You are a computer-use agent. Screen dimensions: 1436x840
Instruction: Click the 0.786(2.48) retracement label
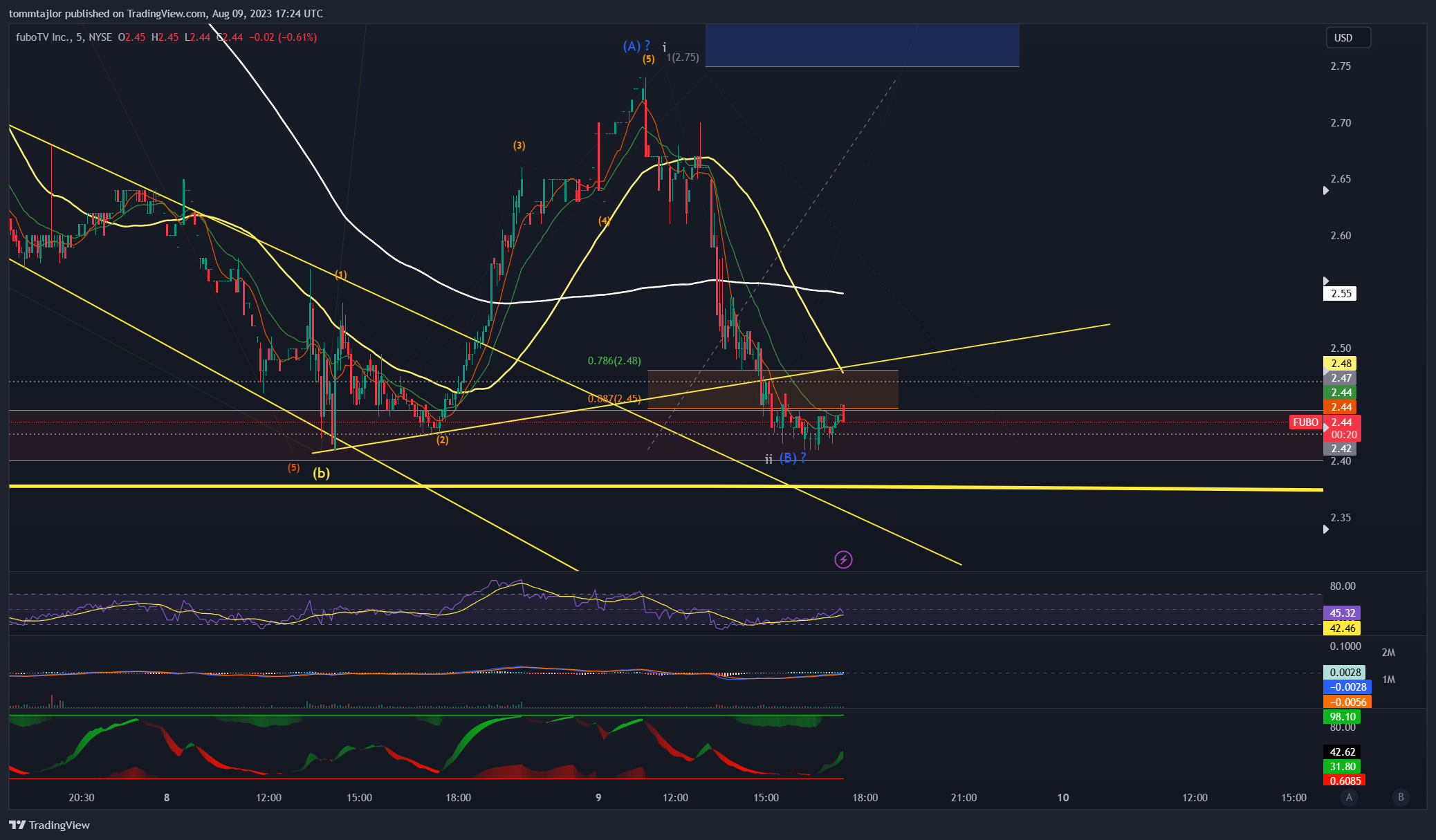click(614, 361)
